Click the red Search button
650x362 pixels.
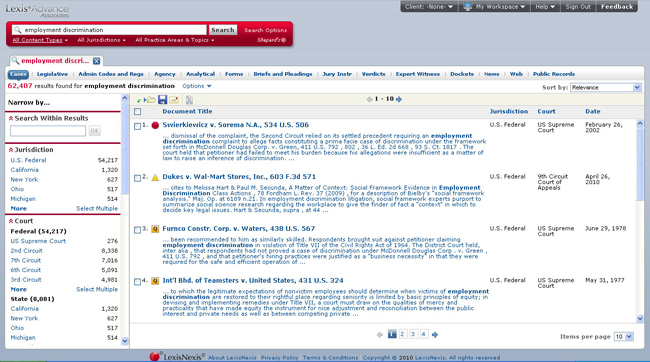coord(223,30)
